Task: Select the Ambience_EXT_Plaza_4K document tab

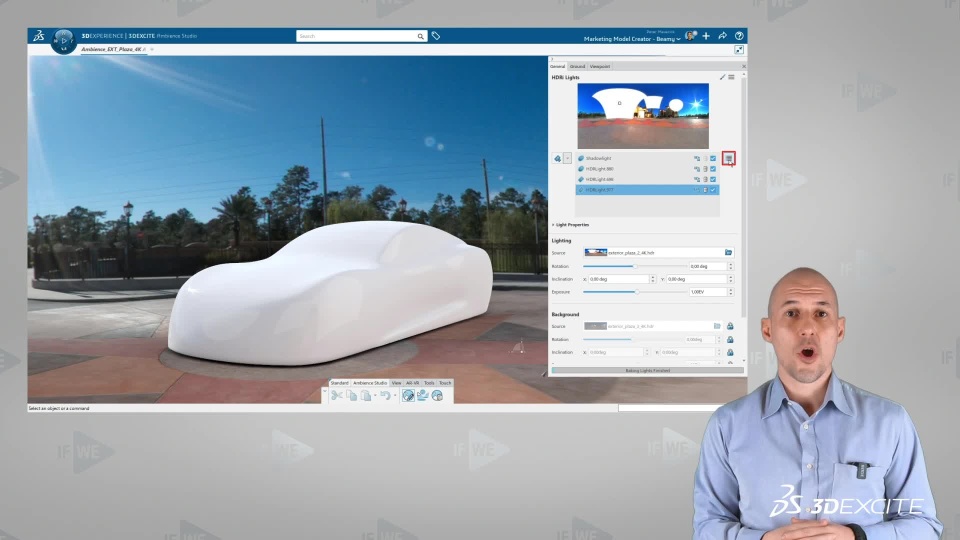Action: click(112, 49)
